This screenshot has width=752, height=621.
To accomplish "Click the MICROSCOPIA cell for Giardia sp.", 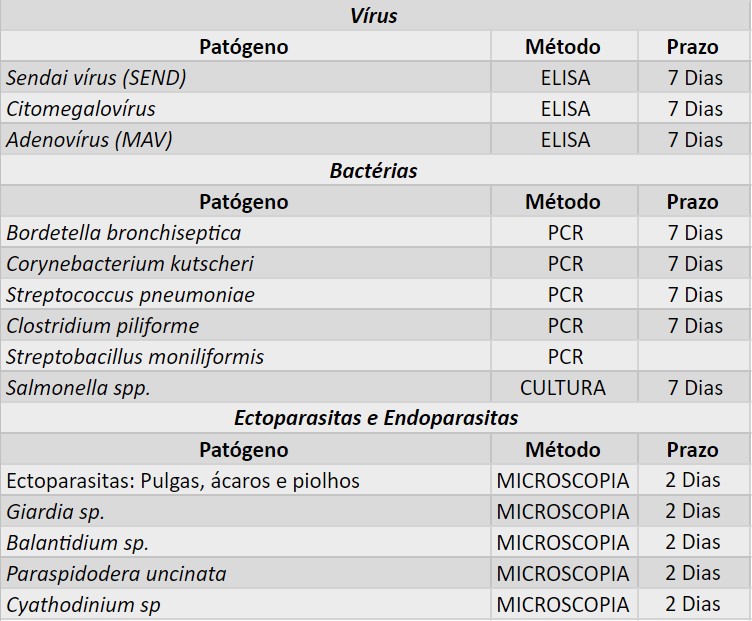I will [563, 512].
